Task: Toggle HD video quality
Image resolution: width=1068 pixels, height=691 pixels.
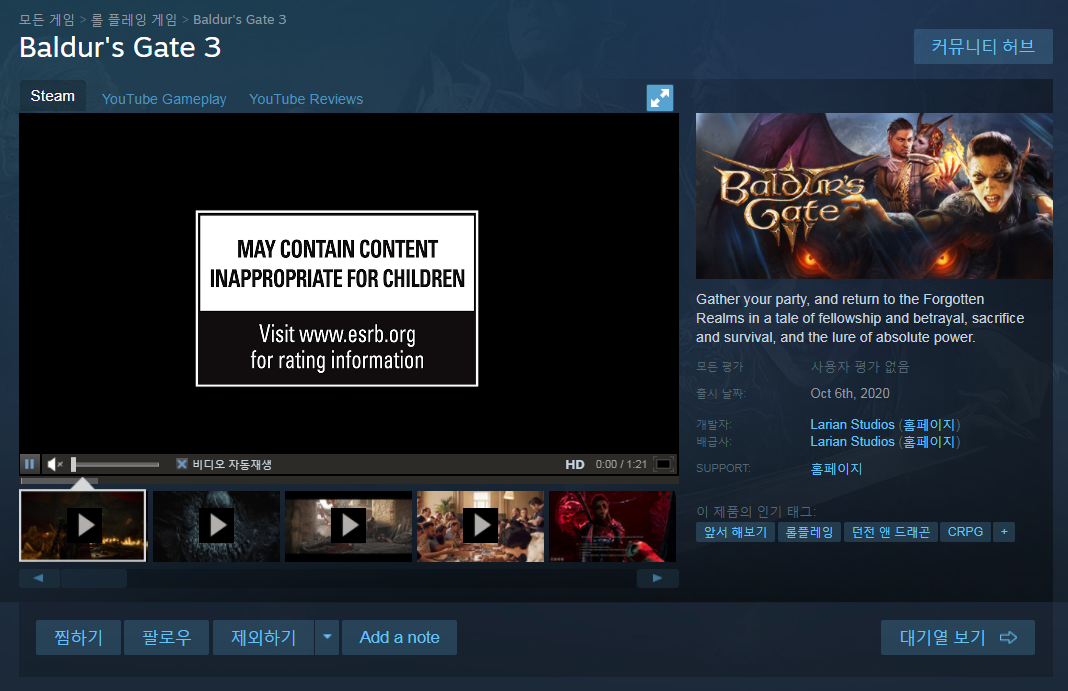Action: (x=574, y=464)
